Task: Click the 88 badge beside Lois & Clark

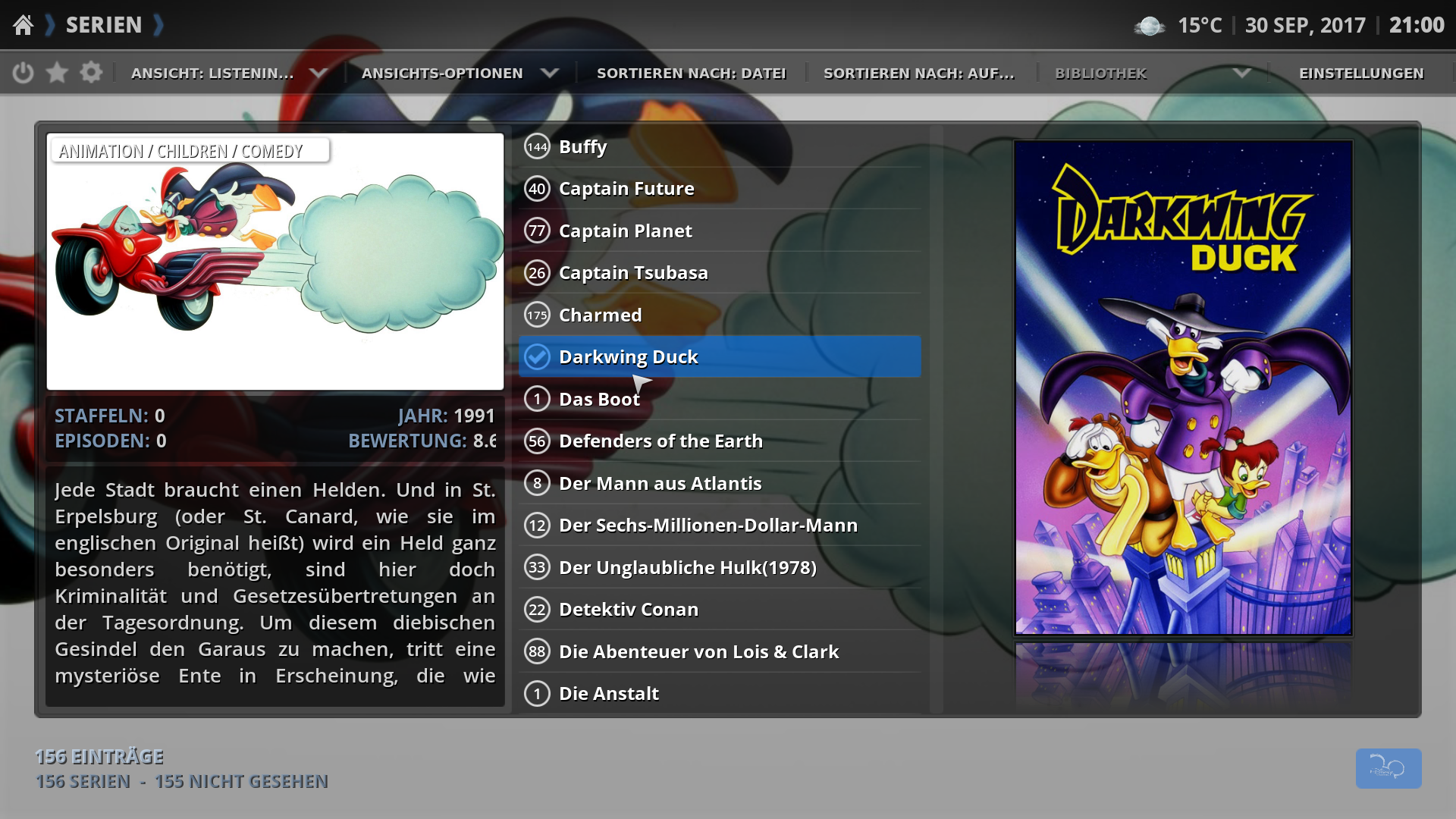Action: tap(537, 651)
